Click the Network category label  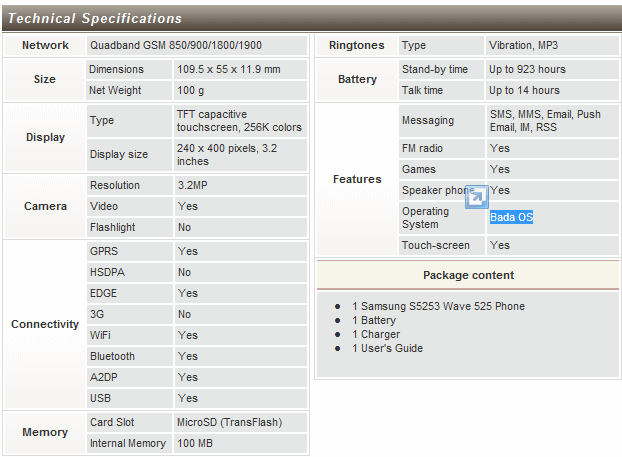point(46,45)
